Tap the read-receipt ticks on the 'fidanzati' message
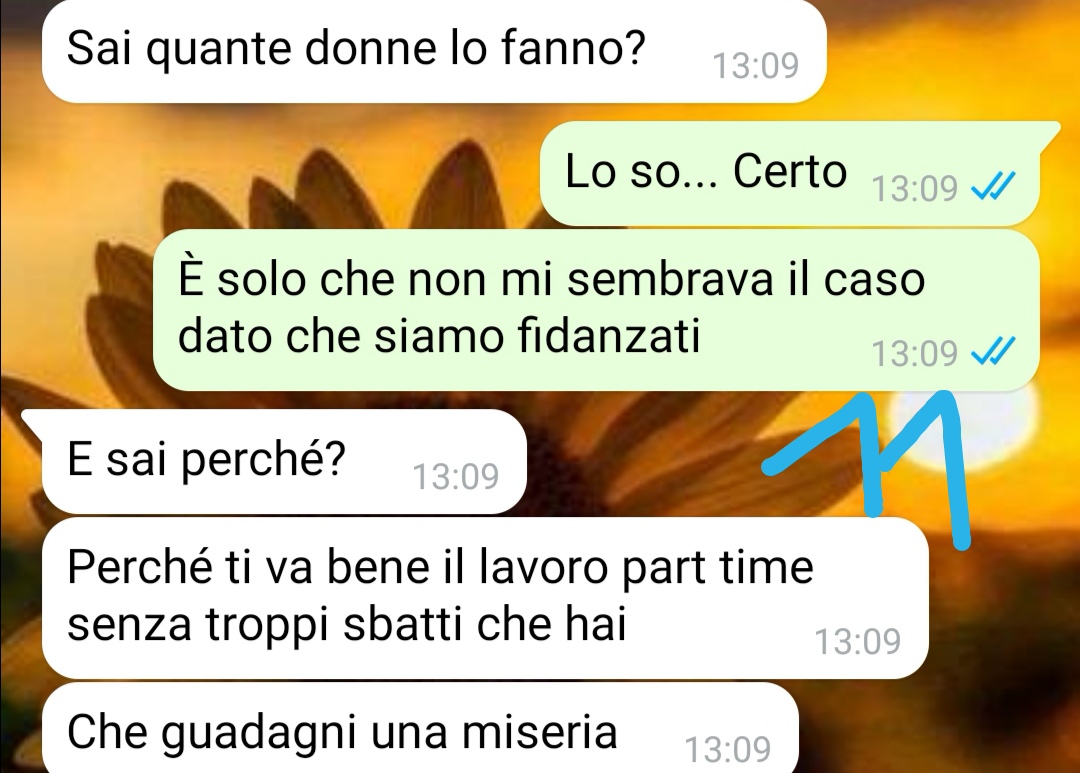This screenshot has width=1080, height=773. [x=993, y=351]
